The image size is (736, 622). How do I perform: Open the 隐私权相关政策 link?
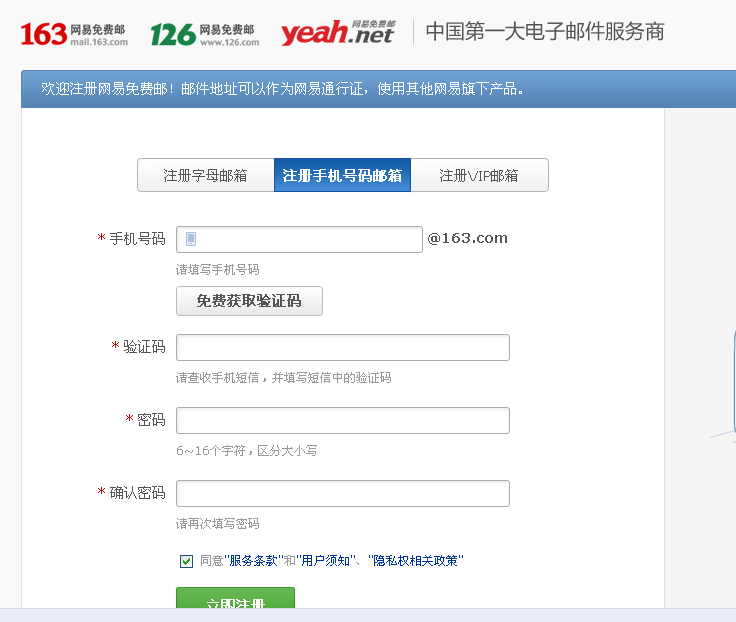point(416,561)
